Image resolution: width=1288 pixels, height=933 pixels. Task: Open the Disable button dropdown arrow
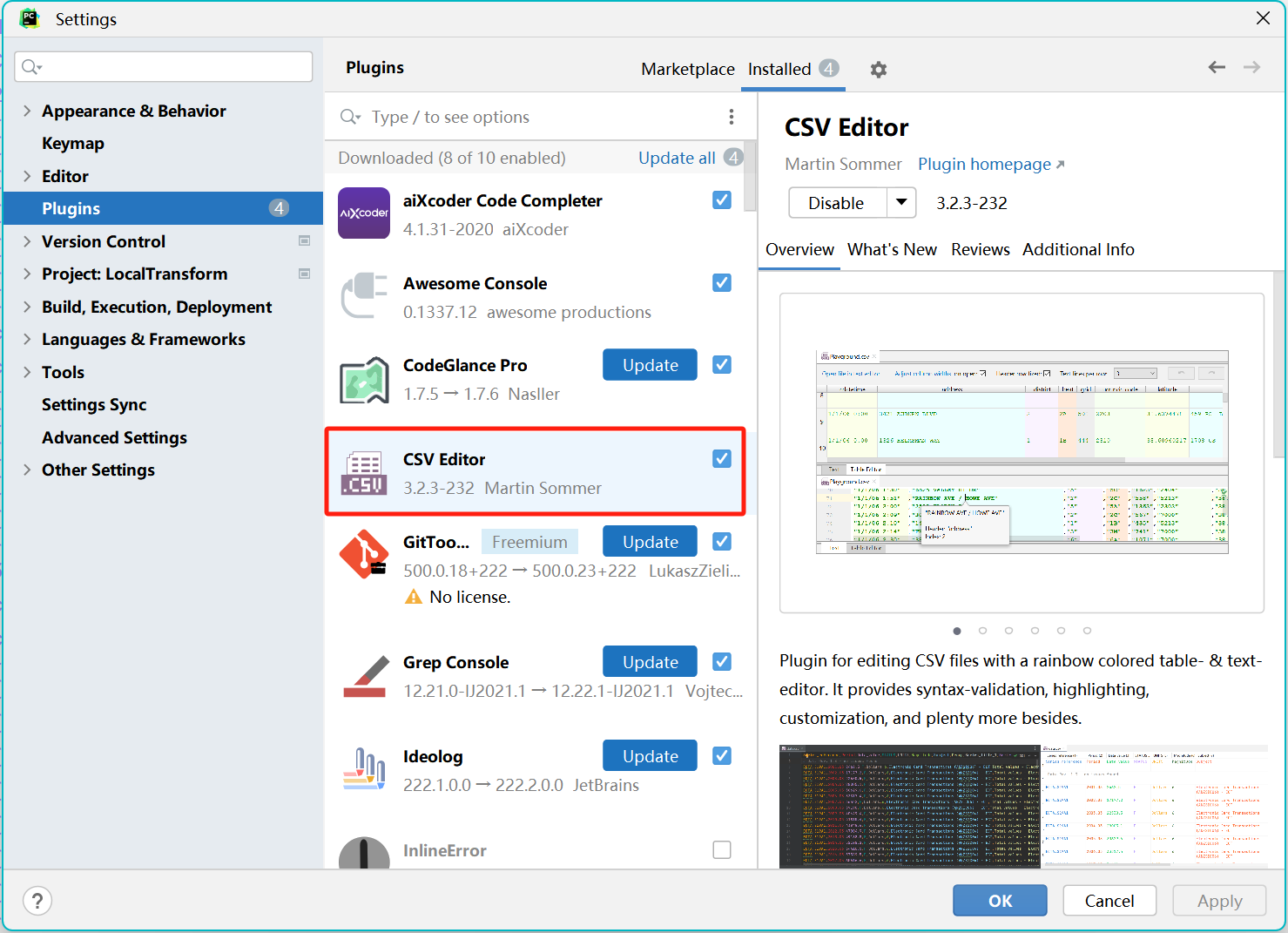902,203
